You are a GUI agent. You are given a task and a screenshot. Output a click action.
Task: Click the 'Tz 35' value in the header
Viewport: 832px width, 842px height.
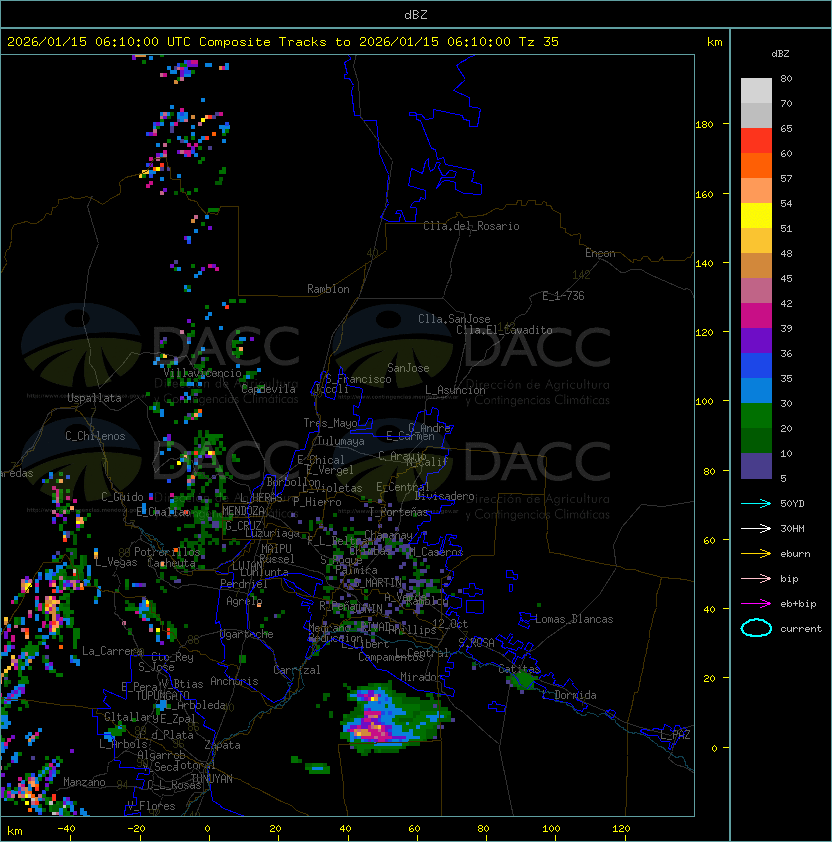tap(539, 42)
